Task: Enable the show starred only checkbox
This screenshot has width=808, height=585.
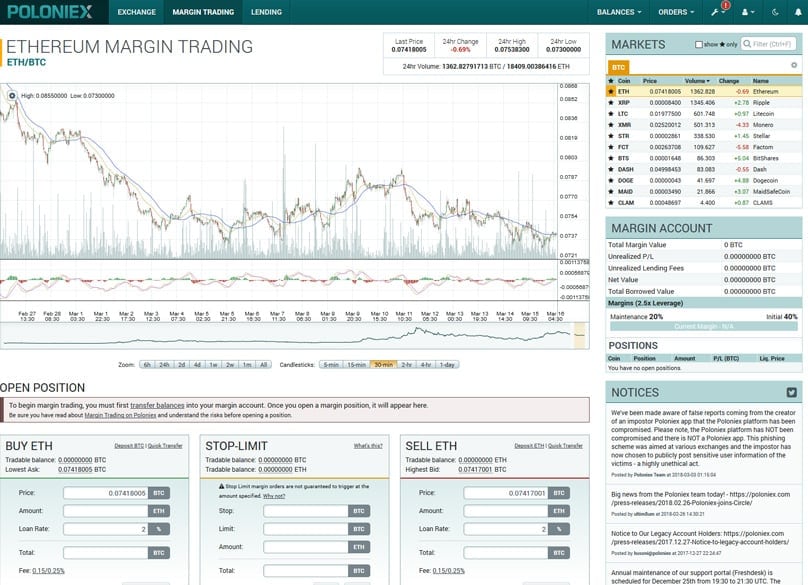Action: click(699, 45)
